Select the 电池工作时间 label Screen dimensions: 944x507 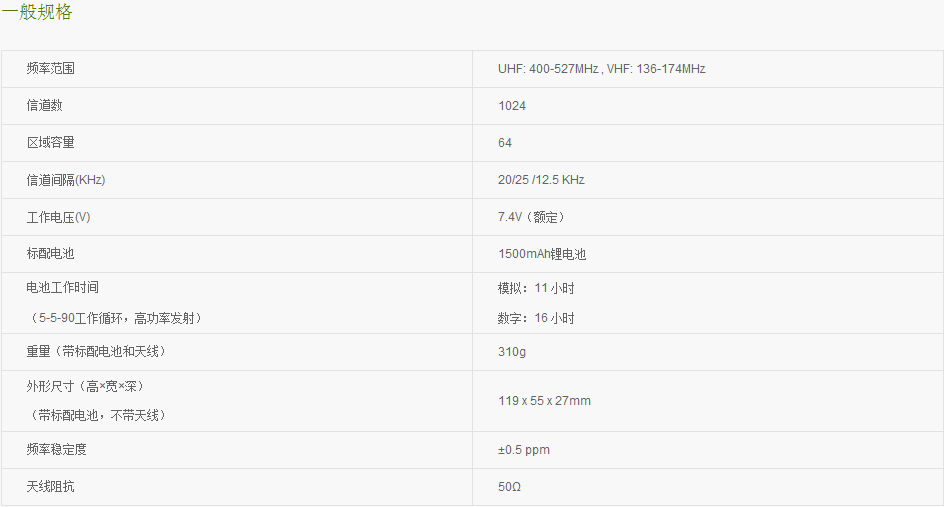pyautogui.click(x=63, y=287)
